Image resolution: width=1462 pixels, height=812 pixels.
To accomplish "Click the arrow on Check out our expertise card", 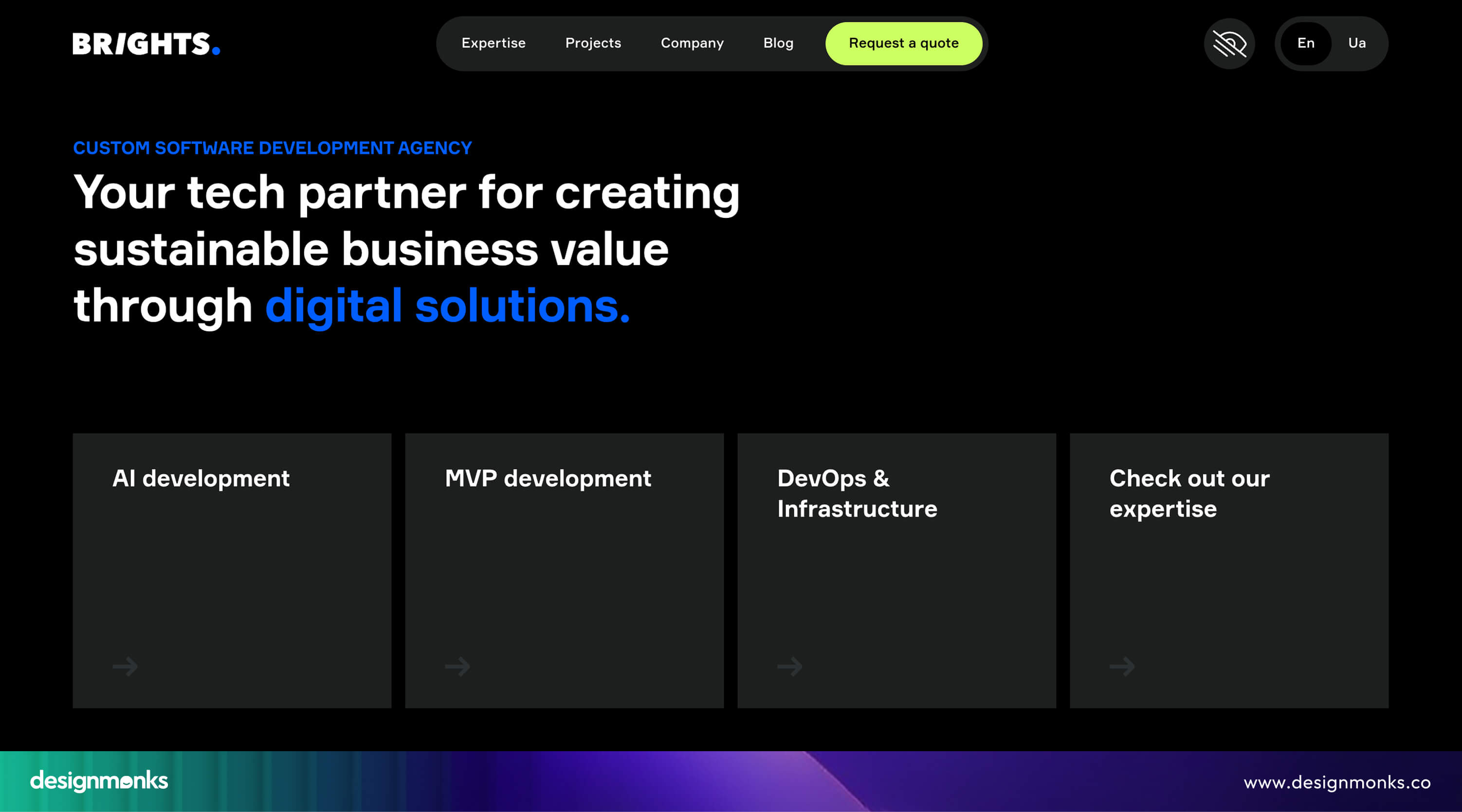I will (1122, 666).
